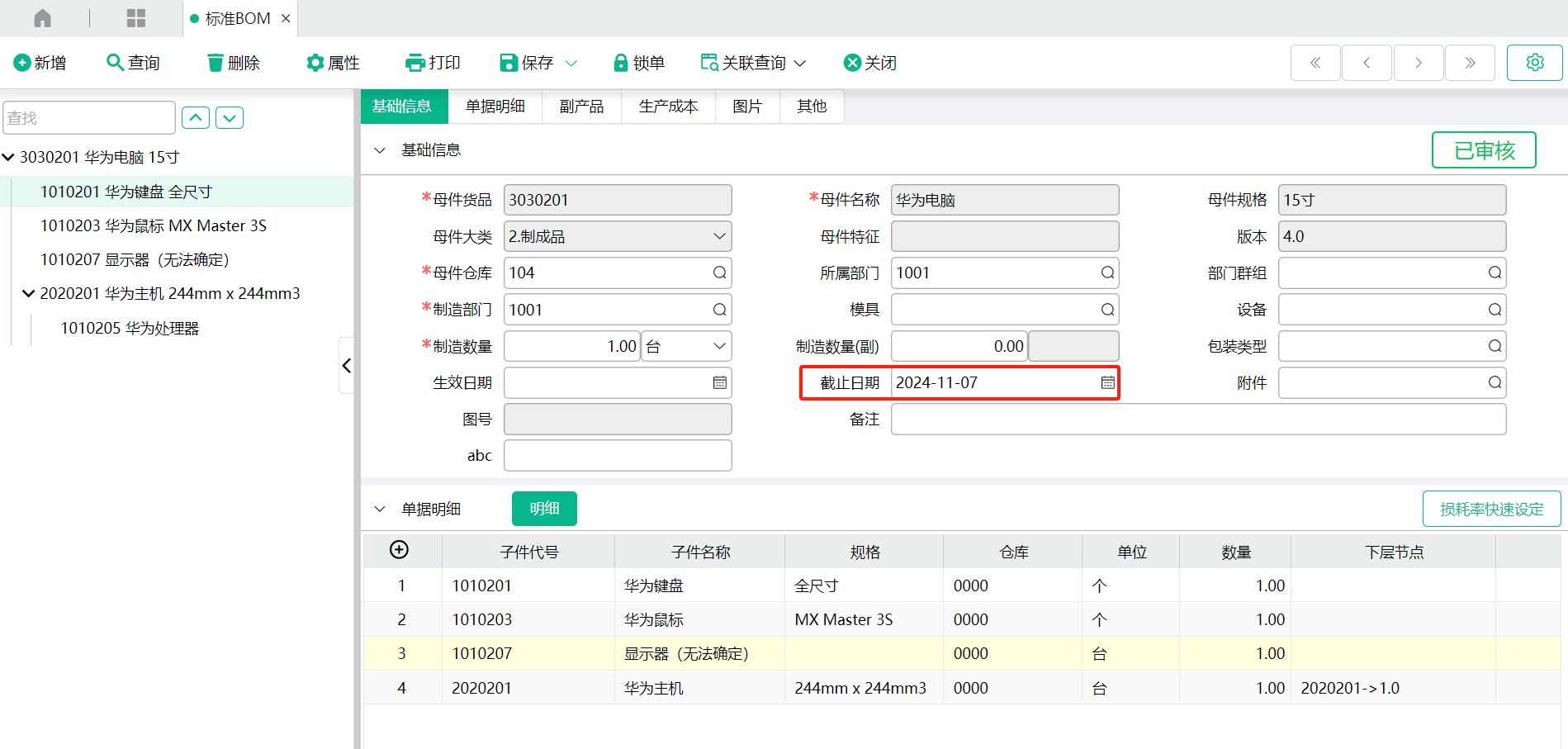Click the 查找 search input in tree panel
The height and width of the screenshot is (749, 1568).
(89, 118)
